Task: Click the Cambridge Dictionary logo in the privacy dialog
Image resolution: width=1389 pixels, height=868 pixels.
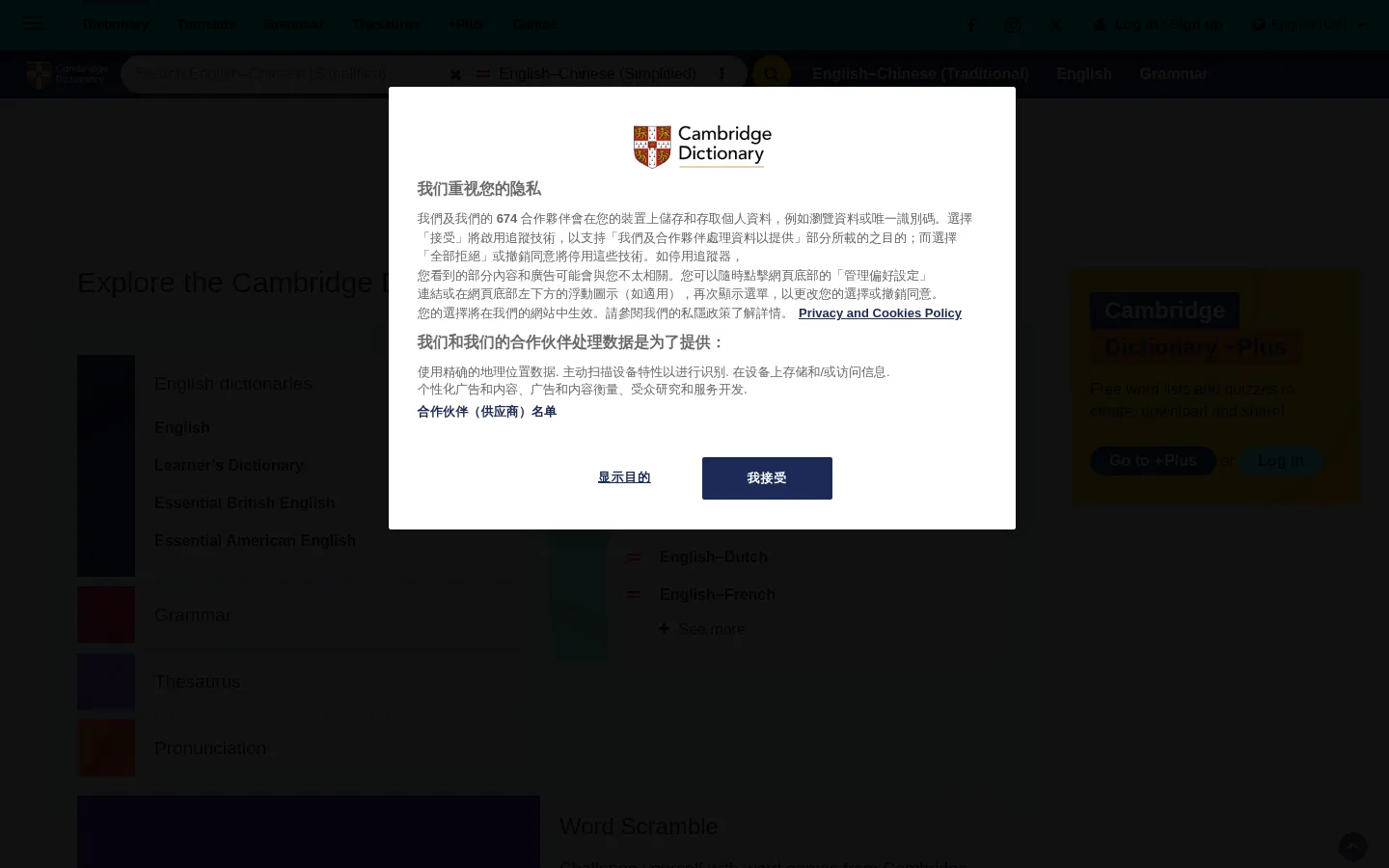Action: [702, 147]
